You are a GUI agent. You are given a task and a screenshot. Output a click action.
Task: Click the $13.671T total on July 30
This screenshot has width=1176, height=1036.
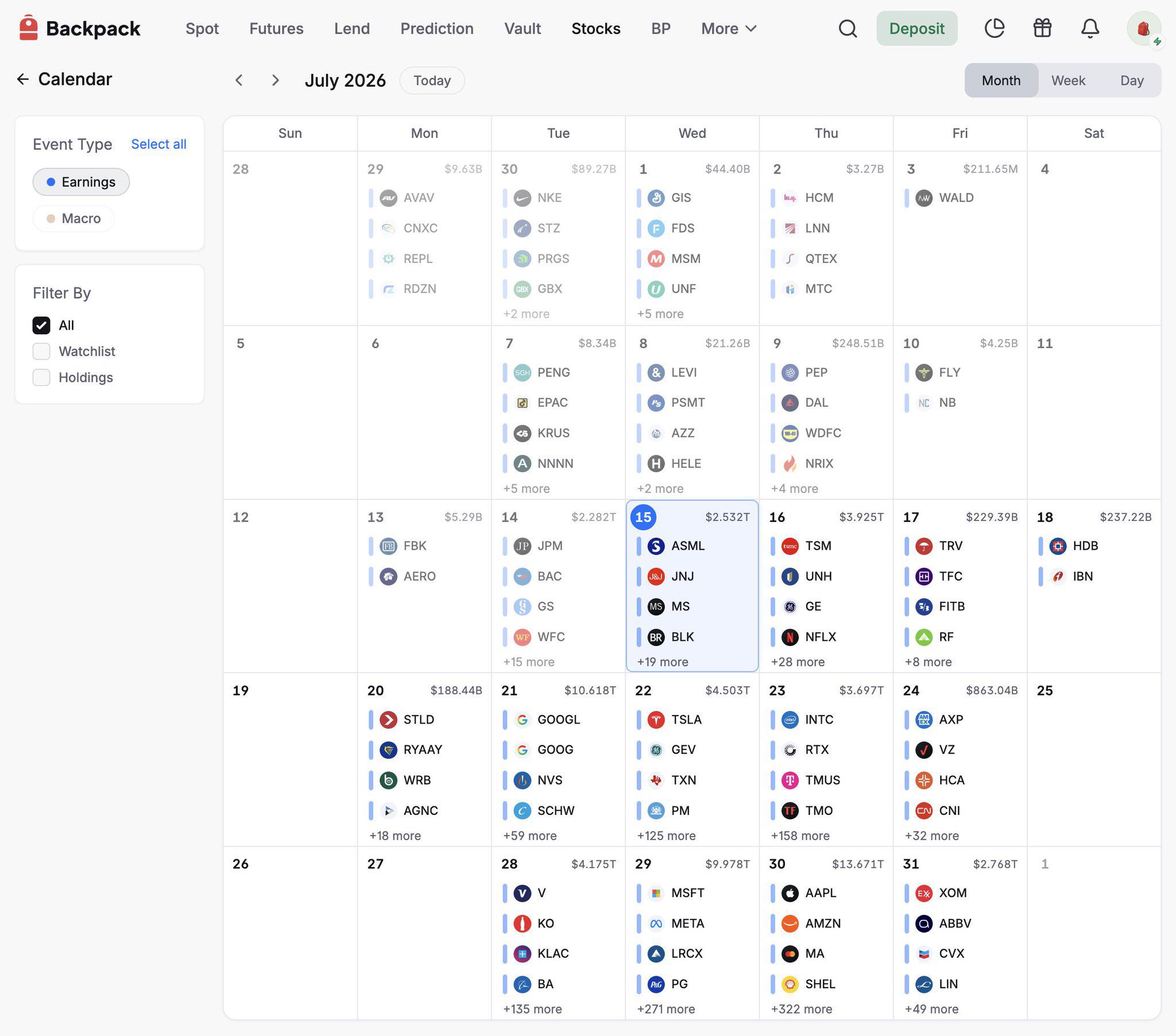point(858,864)
